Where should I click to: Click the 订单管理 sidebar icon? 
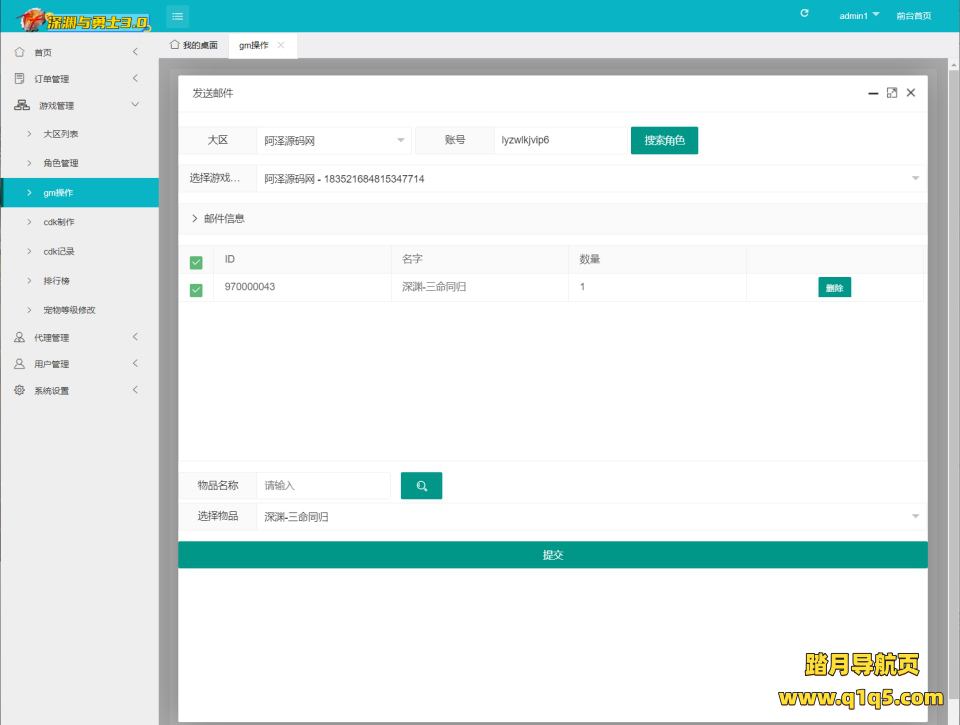click(x=19, y=79)
